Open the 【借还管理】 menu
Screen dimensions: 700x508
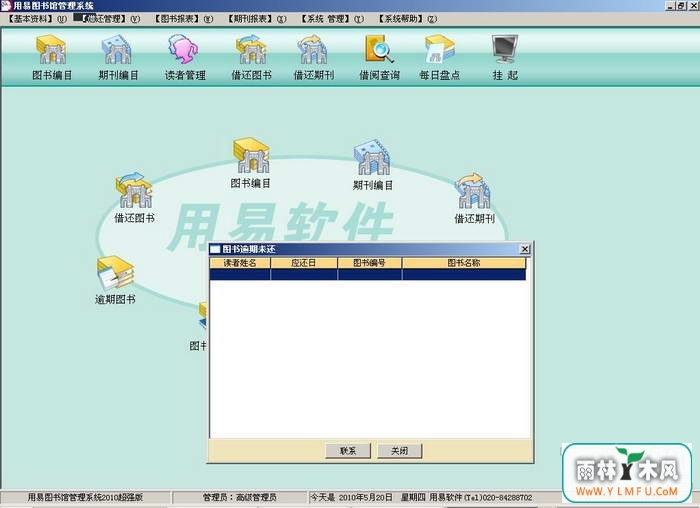coord(110,19)
